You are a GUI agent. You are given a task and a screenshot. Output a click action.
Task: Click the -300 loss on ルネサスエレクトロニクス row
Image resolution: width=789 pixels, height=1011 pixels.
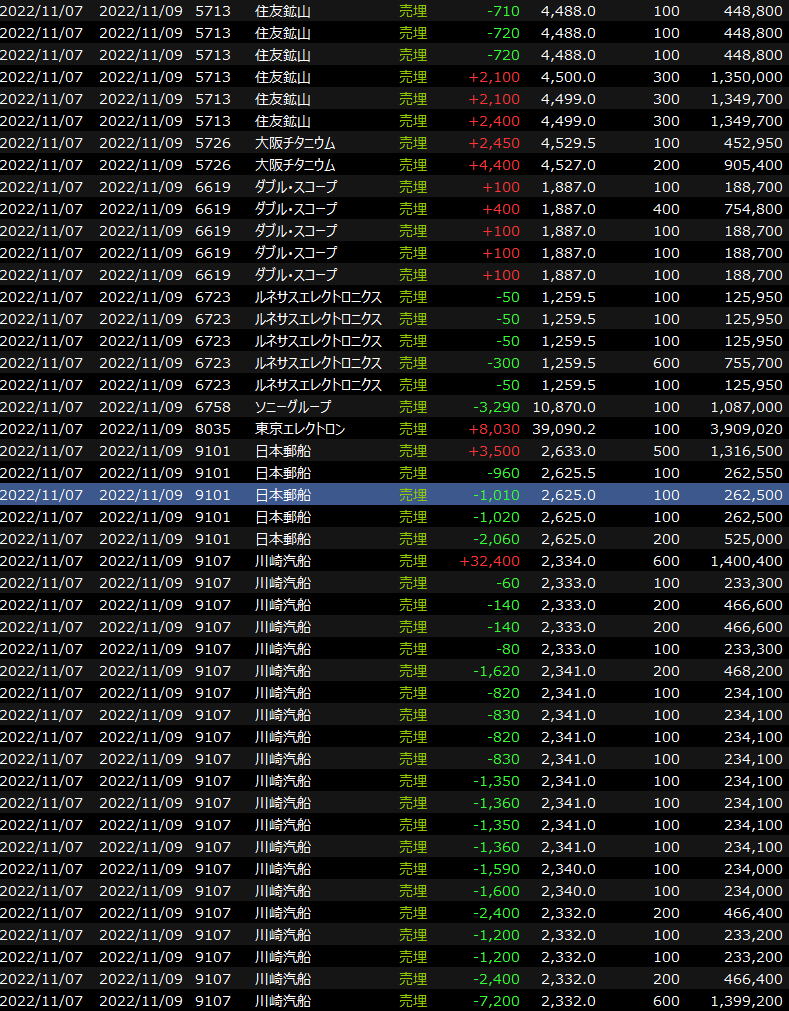click(503, 363)
